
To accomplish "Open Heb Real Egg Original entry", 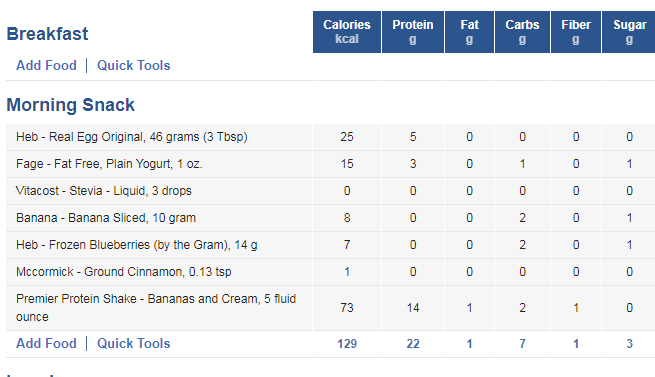I will [x=132, y=137].
